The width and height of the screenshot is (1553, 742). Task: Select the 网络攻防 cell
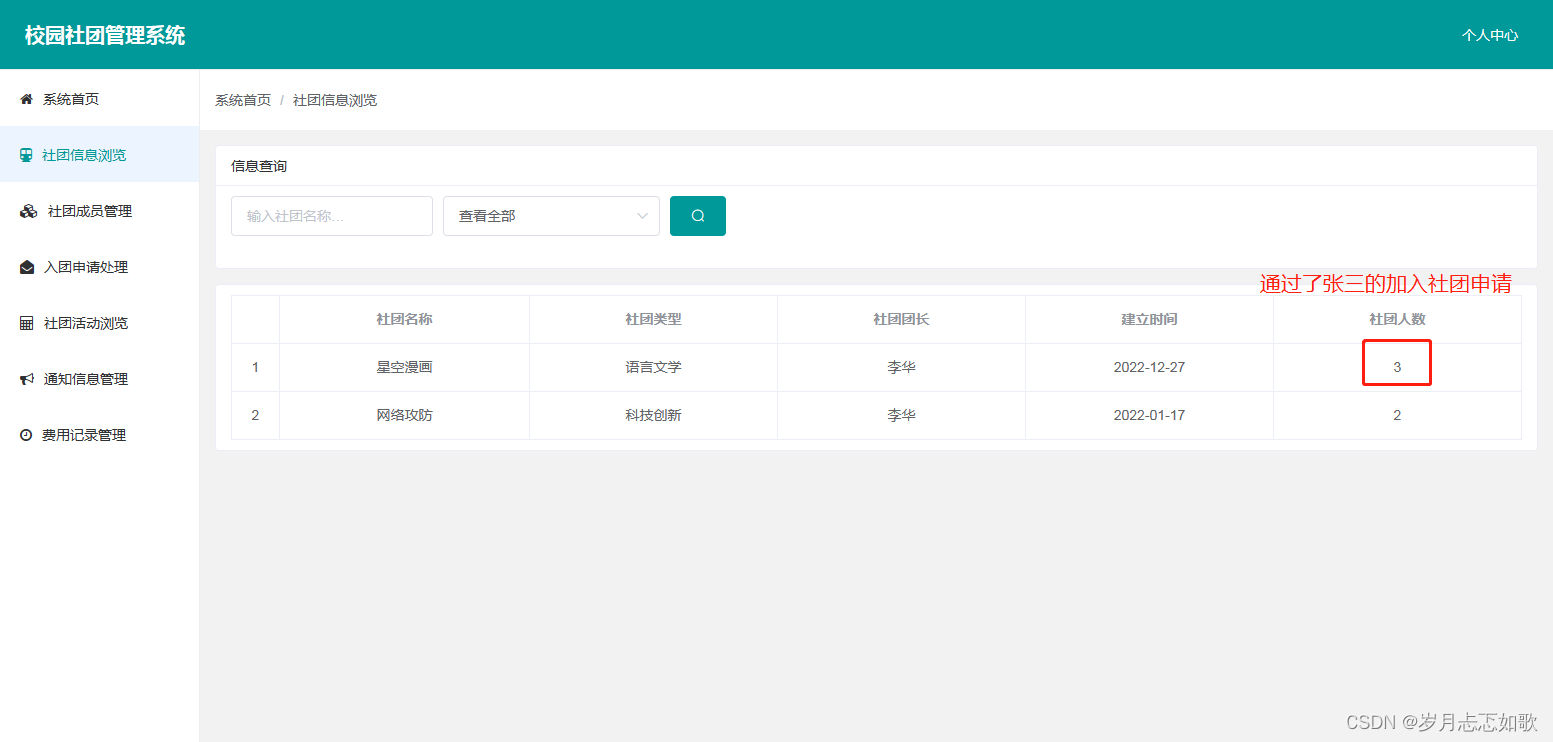(404, 415)
